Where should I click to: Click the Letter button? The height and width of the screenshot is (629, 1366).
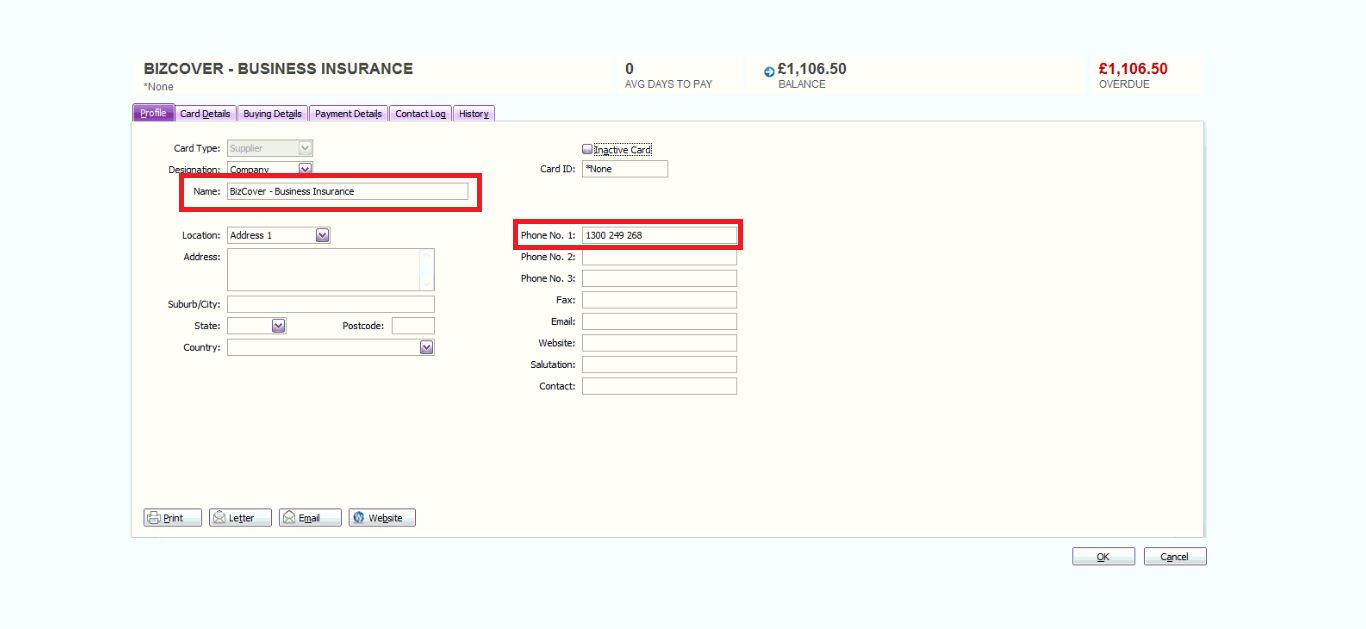coord(240,518)
